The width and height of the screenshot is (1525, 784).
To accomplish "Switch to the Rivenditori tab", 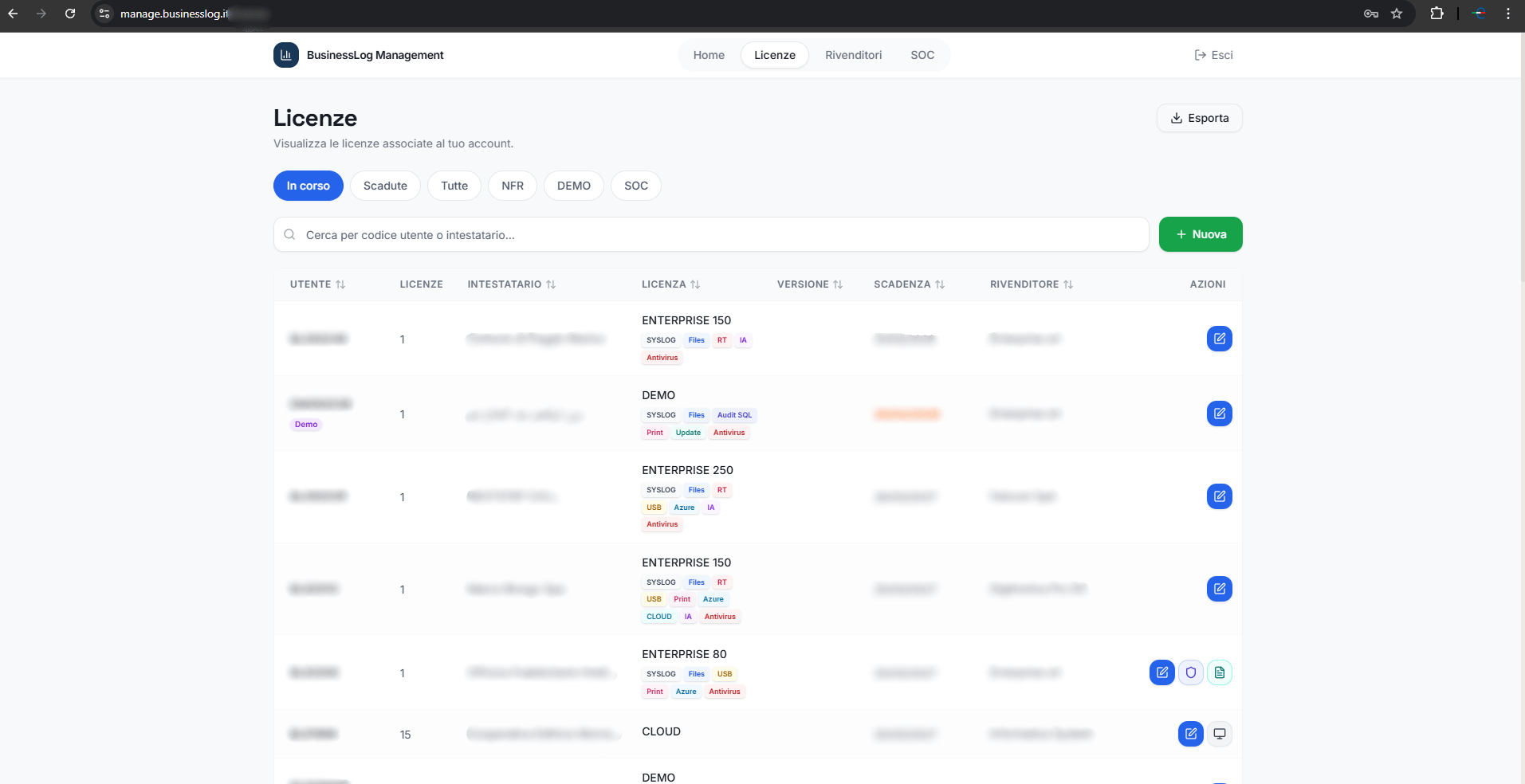I will click(853, 54).
